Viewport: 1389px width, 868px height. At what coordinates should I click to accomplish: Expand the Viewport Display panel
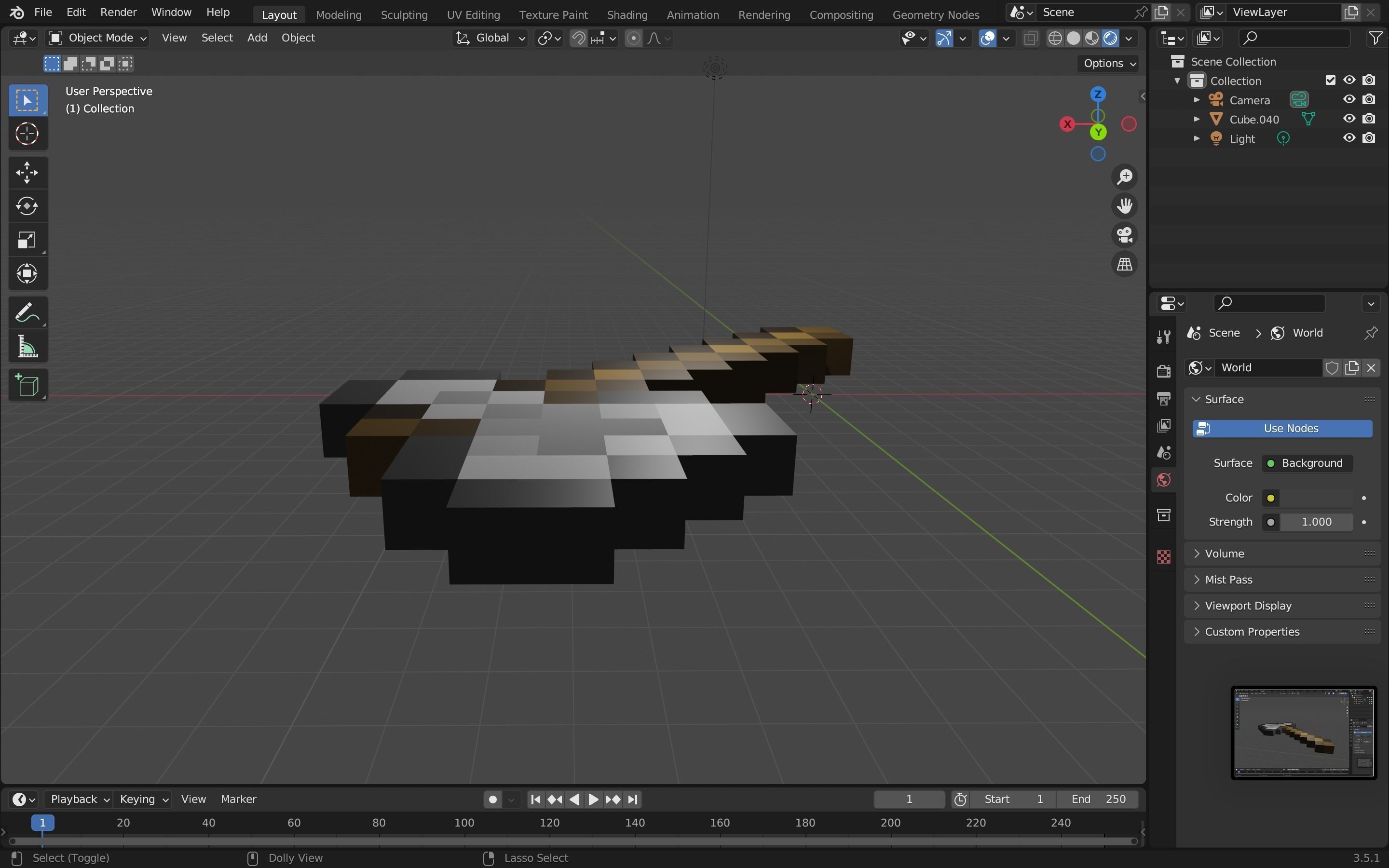1281,606
